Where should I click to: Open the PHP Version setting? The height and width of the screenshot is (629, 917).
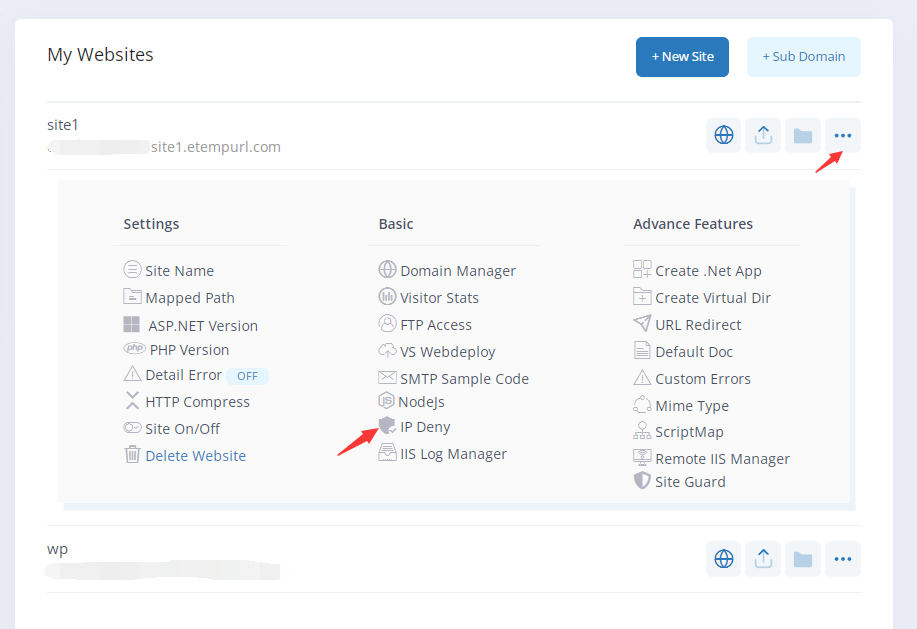click(x=188, y=350)
